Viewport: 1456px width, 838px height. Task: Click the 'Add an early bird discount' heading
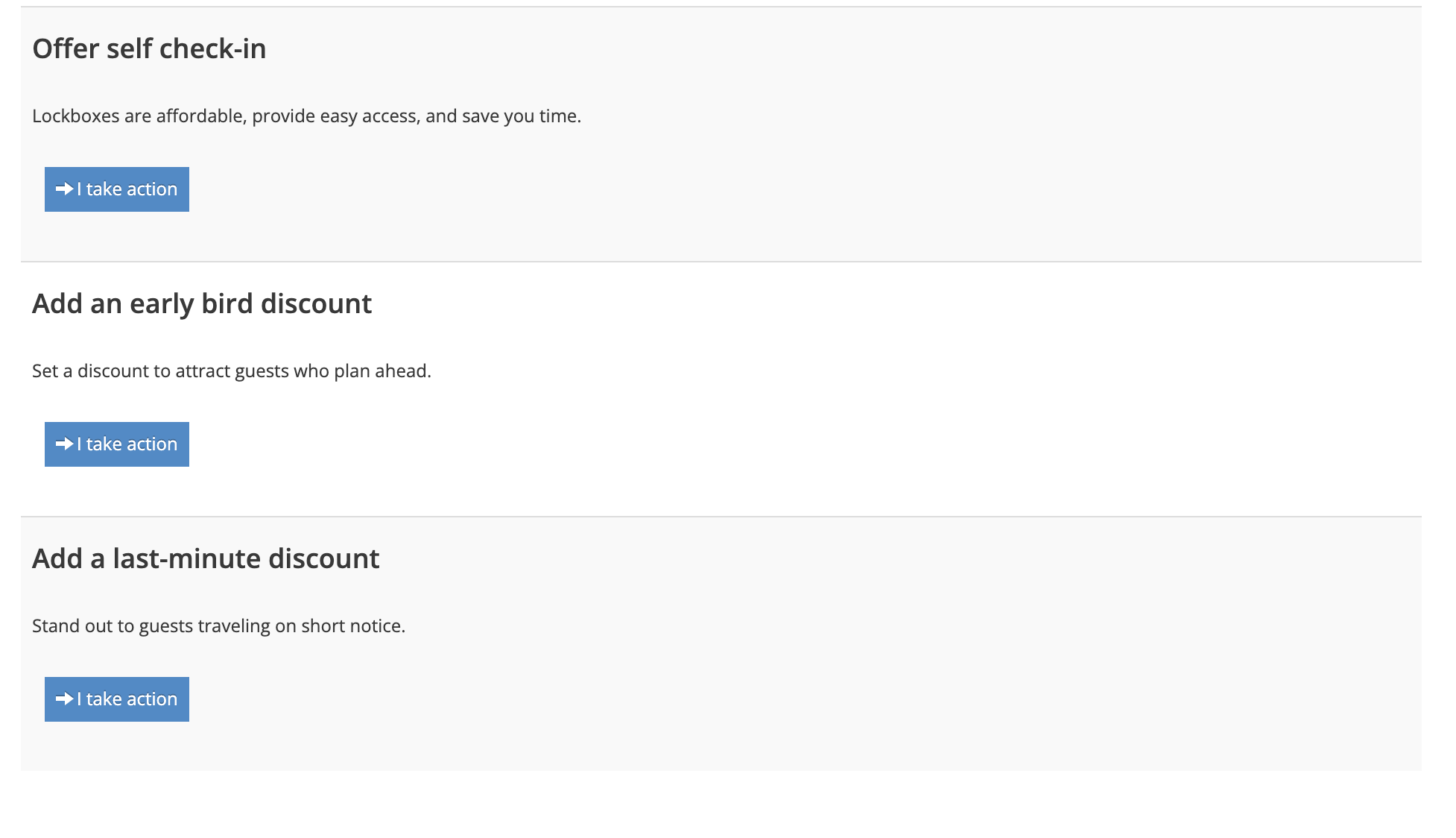(201, 303)
